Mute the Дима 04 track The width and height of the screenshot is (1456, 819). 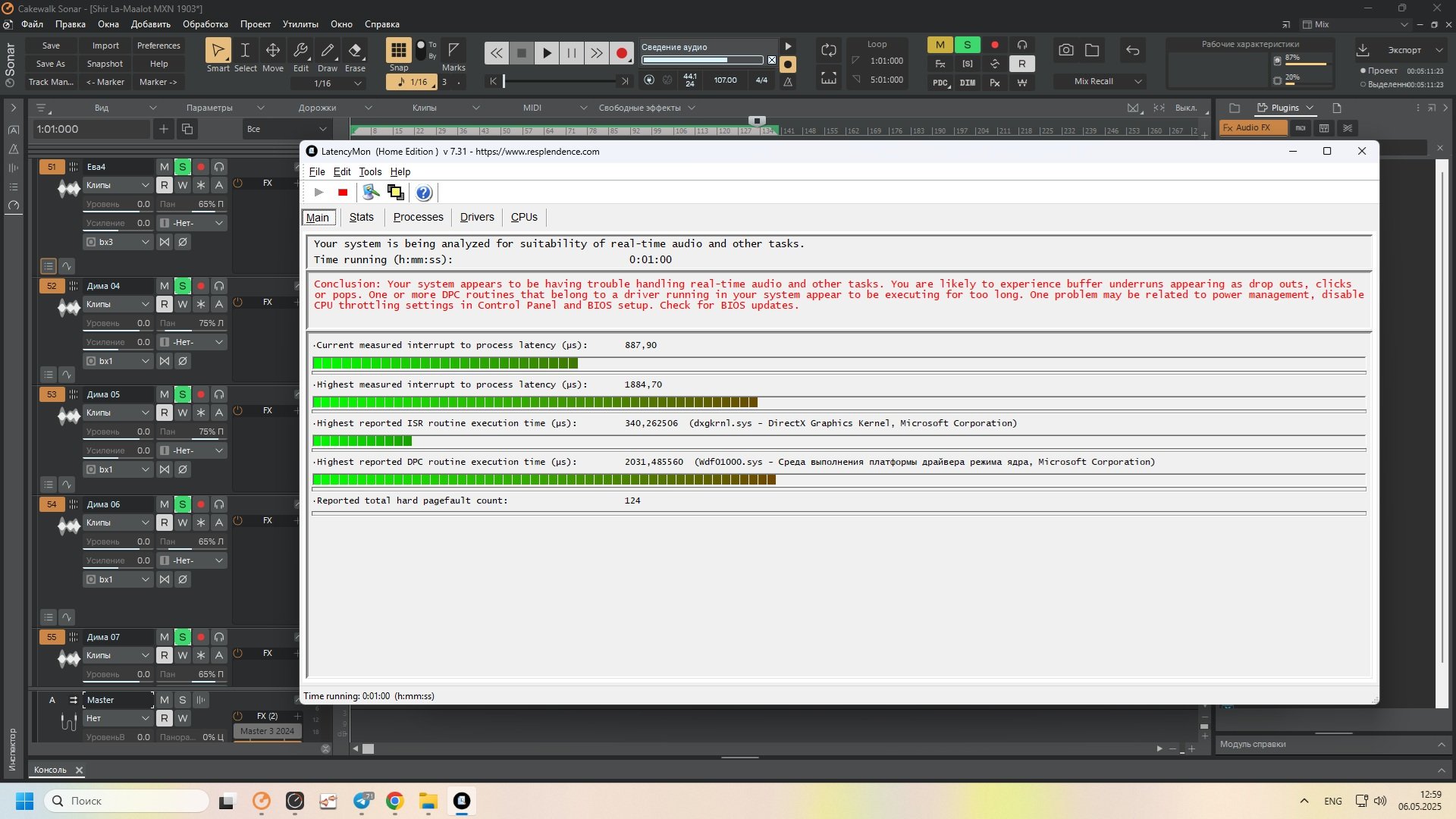click(x=164, y=286)
